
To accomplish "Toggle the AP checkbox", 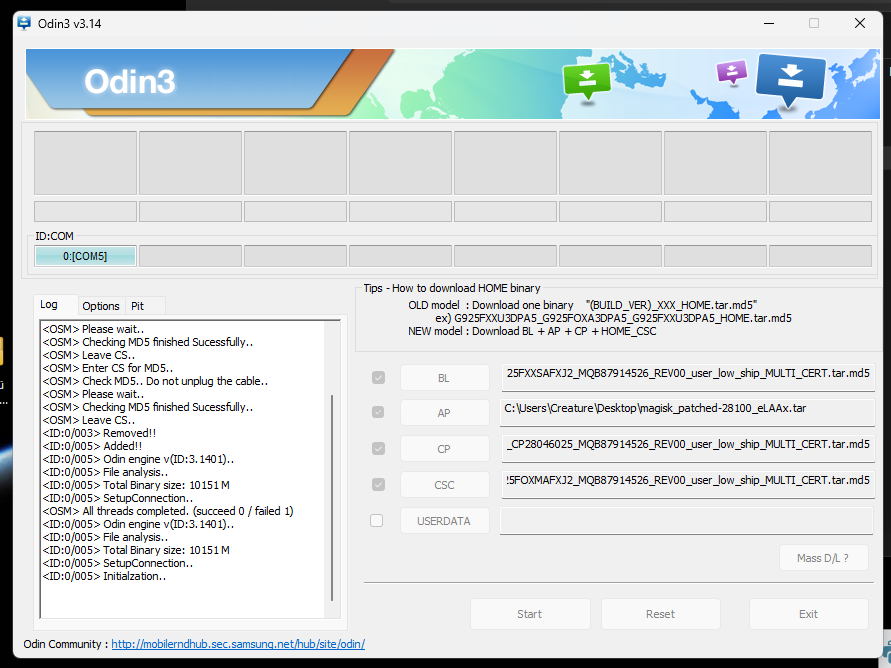I will 378,412.
